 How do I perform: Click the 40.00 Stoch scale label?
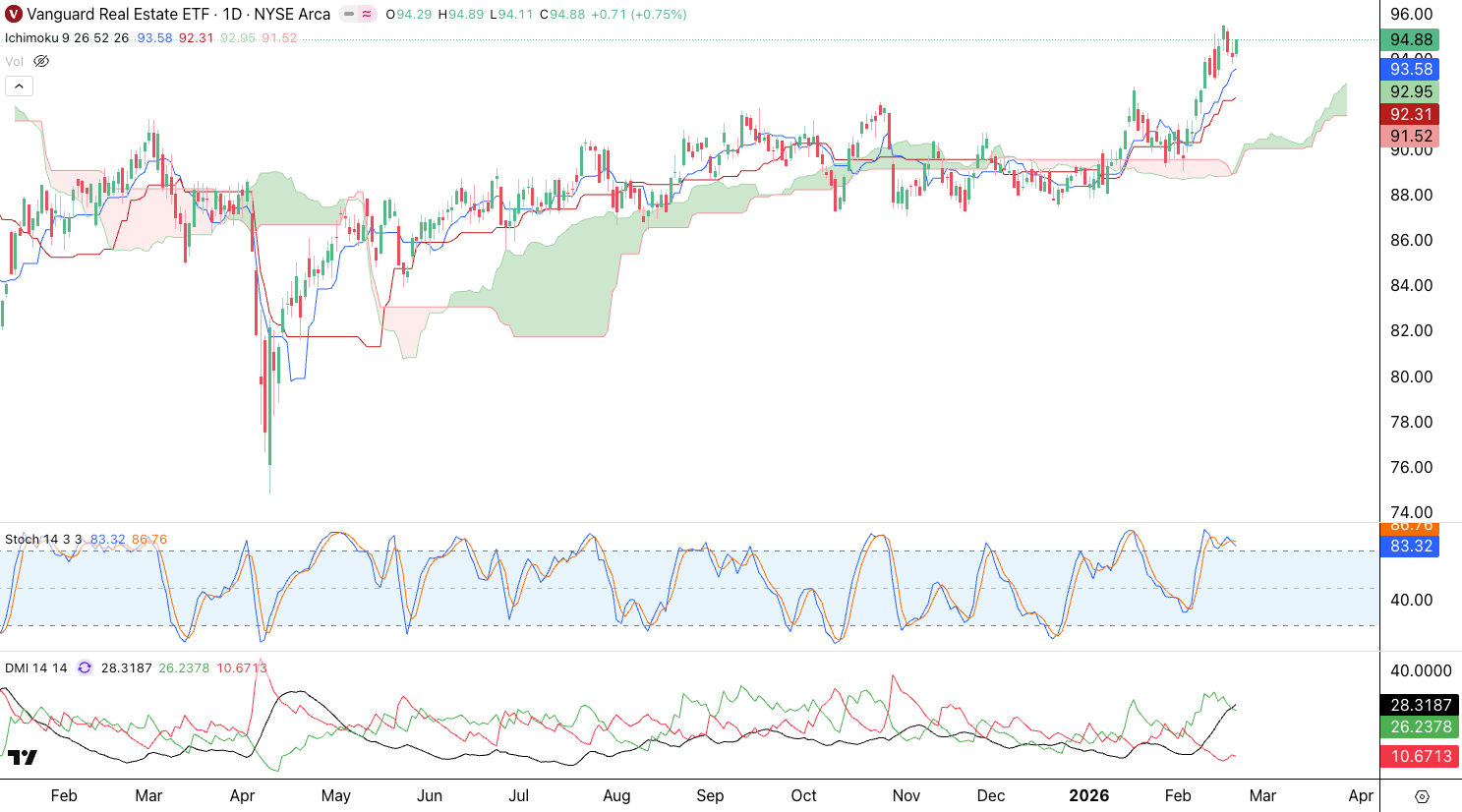1411,600
